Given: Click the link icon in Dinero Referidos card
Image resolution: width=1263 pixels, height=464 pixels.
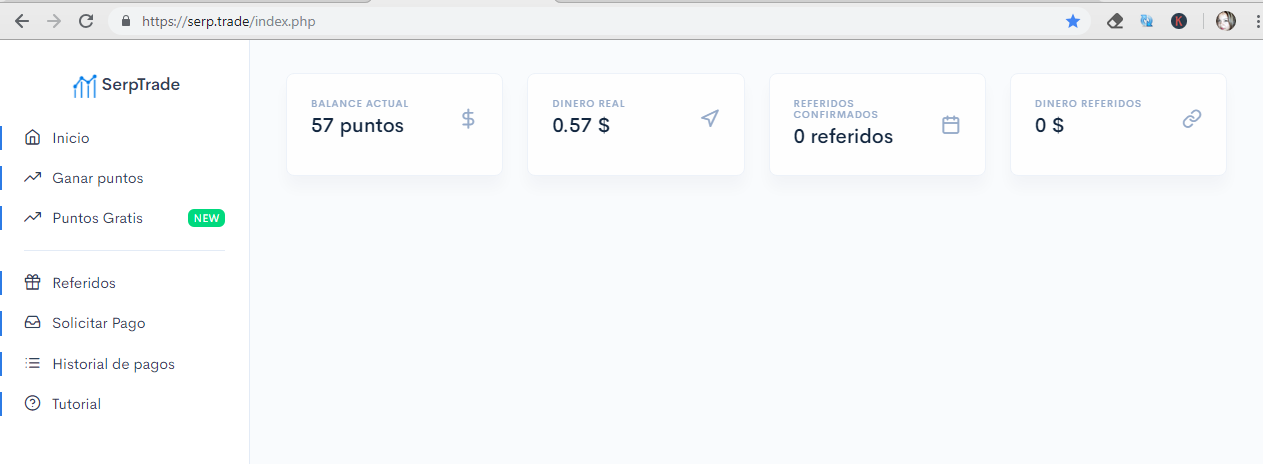Looking at the screenshot, I should point(1192,119).
